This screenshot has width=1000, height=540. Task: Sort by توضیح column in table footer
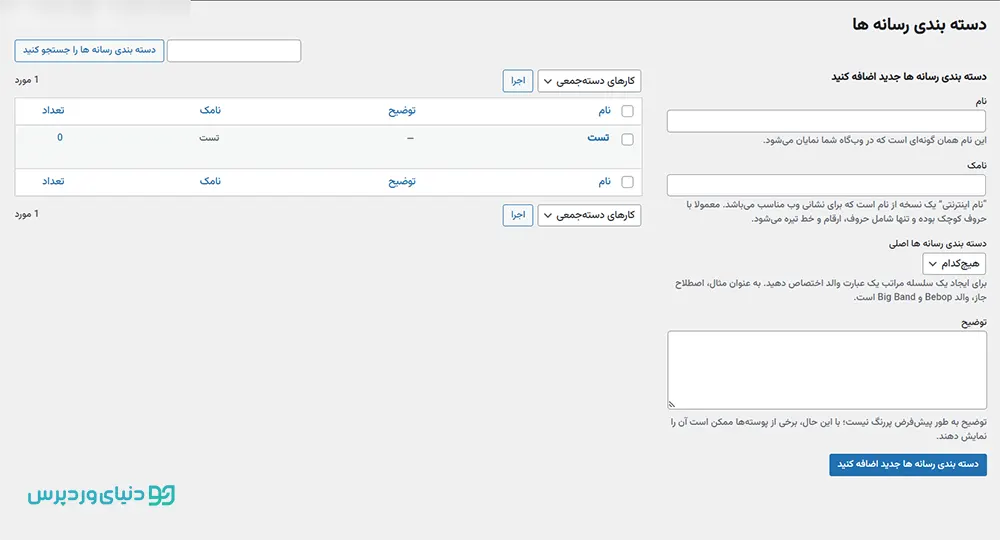(402, 182)
